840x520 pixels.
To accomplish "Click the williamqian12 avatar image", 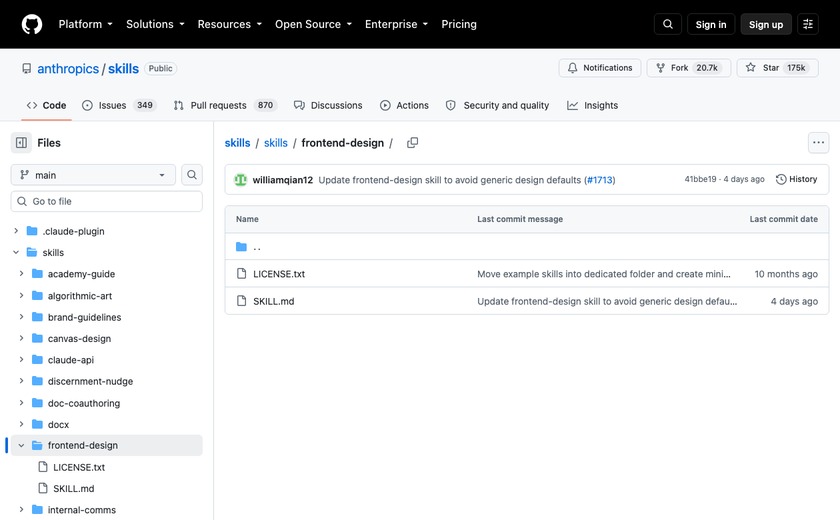I will point(241,180).
